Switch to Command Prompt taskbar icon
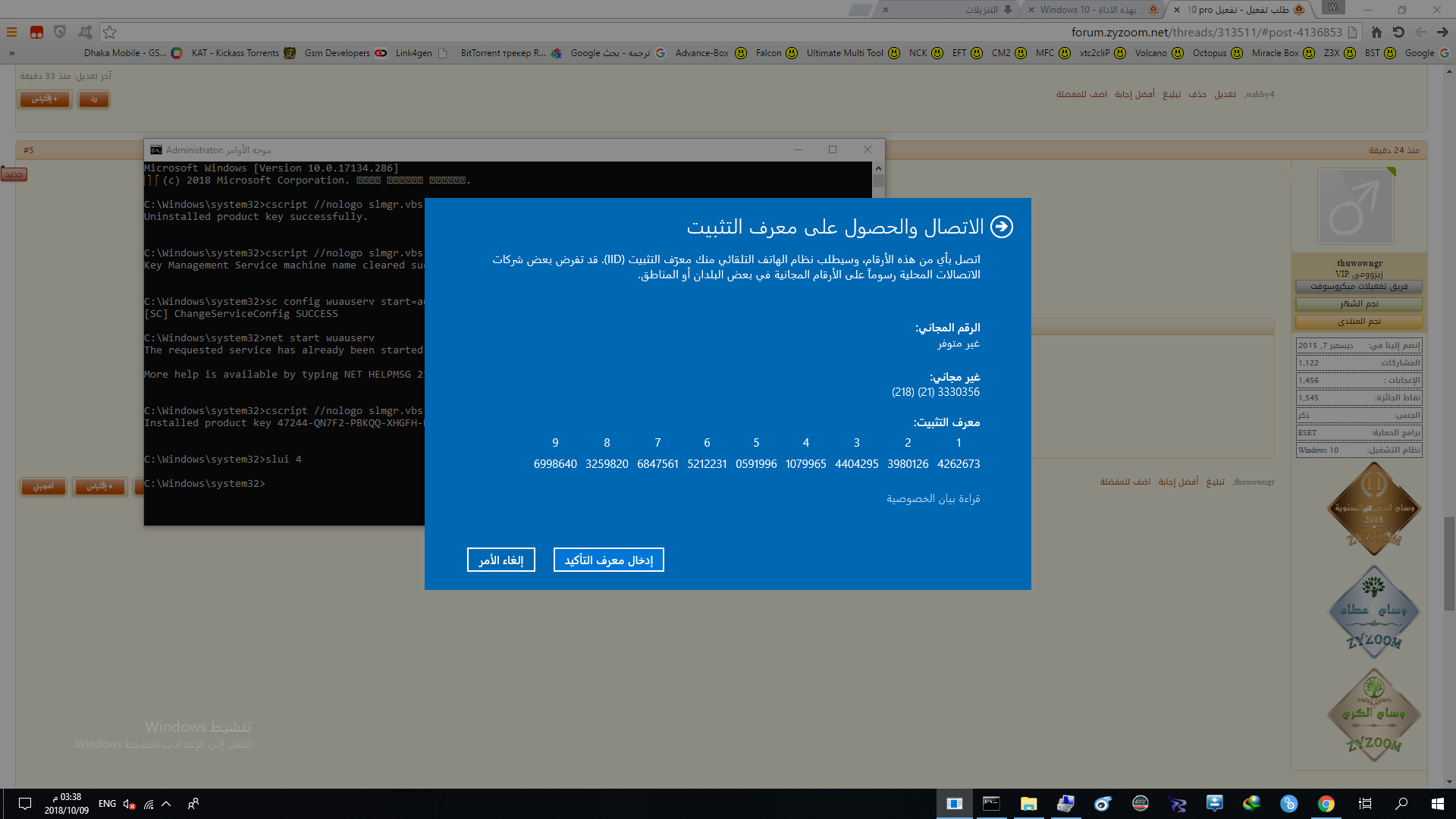 click(991, 804)
